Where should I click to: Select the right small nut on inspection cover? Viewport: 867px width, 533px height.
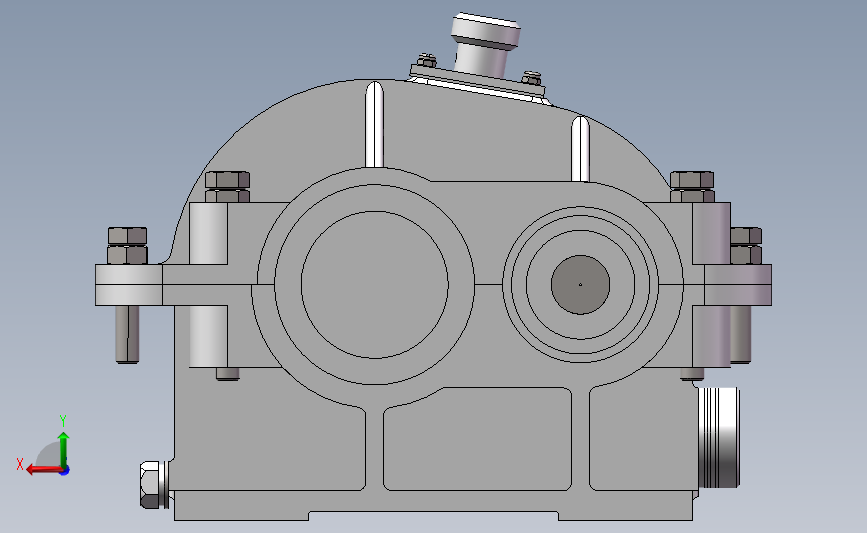(x=531, y=77)
